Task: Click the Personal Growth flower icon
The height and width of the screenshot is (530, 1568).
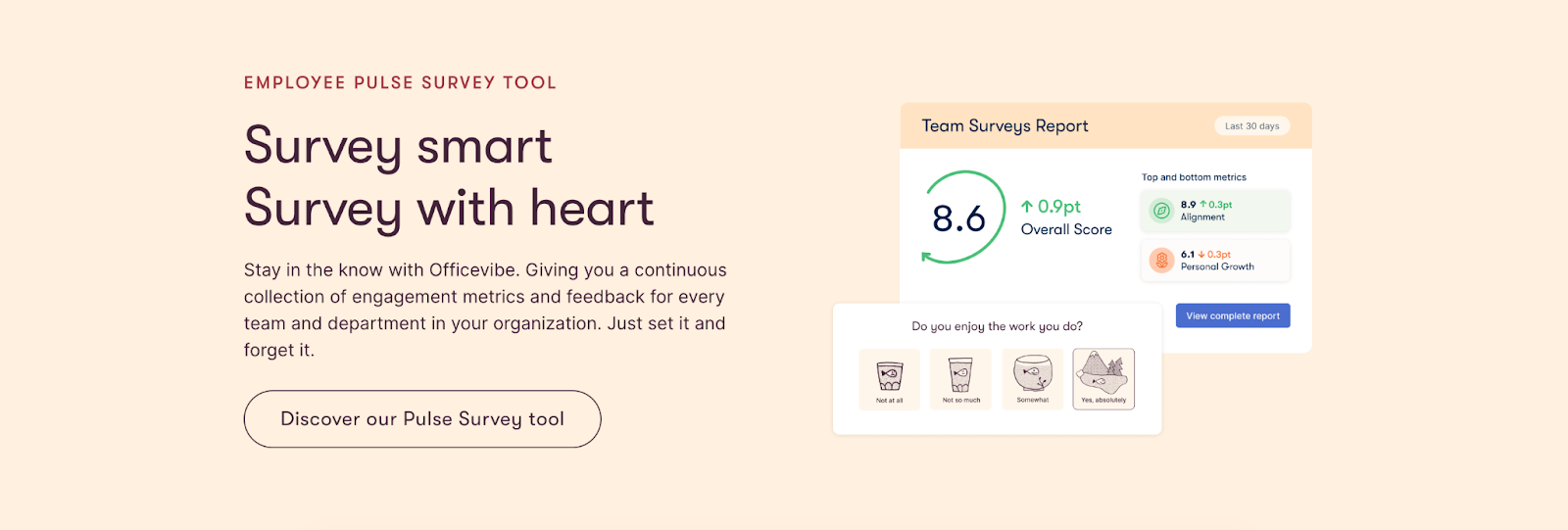Action: click(1161, 261)
